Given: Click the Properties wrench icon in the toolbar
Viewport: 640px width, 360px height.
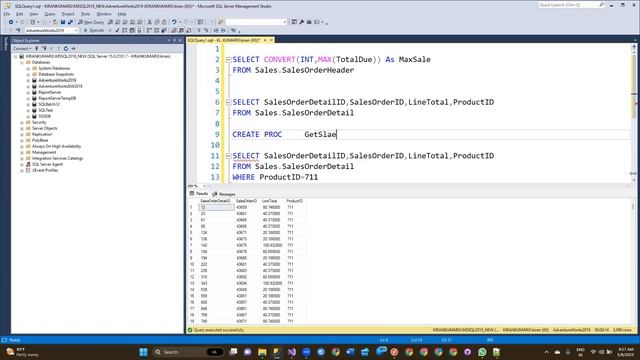Looking at the screenshot, I should pyautogui.click(x=302, y=22).
